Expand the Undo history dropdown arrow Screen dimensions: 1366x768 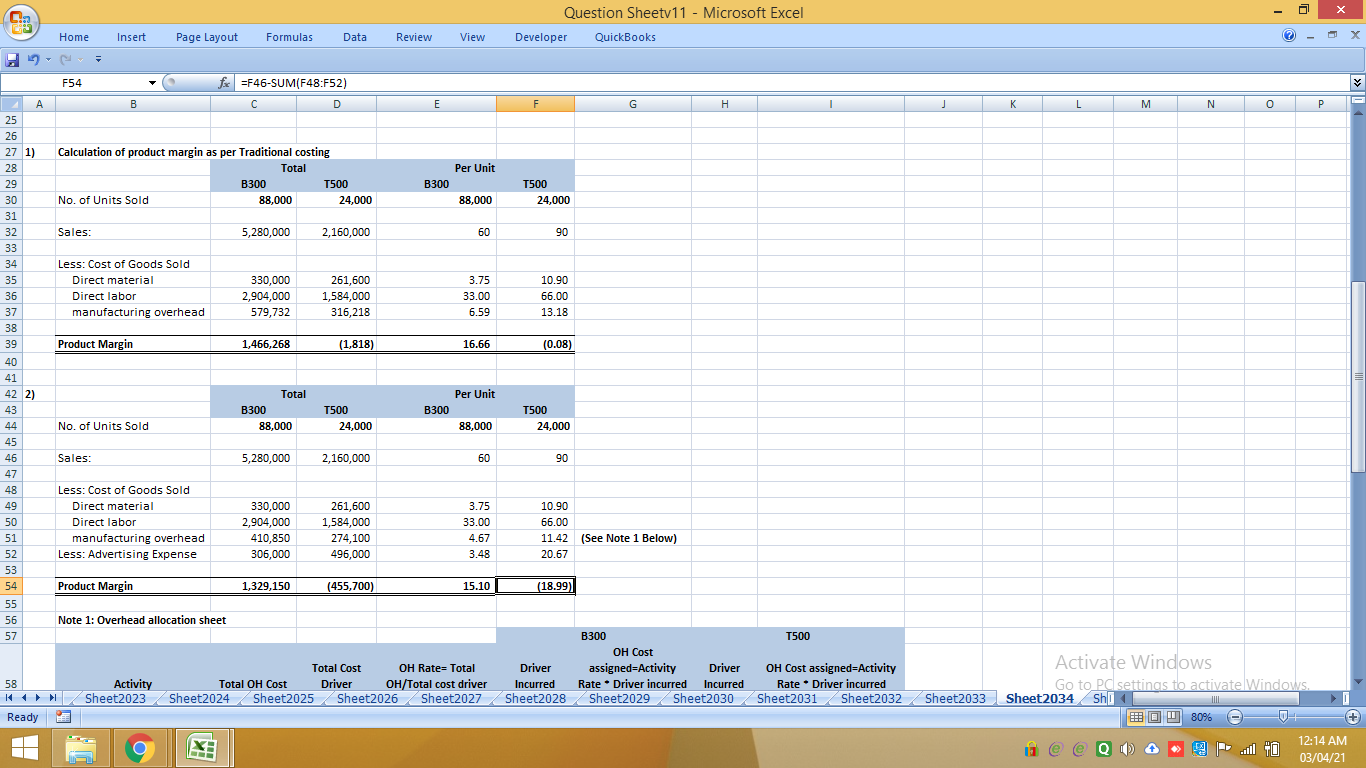pyautogui.click(x=48, y=59)
